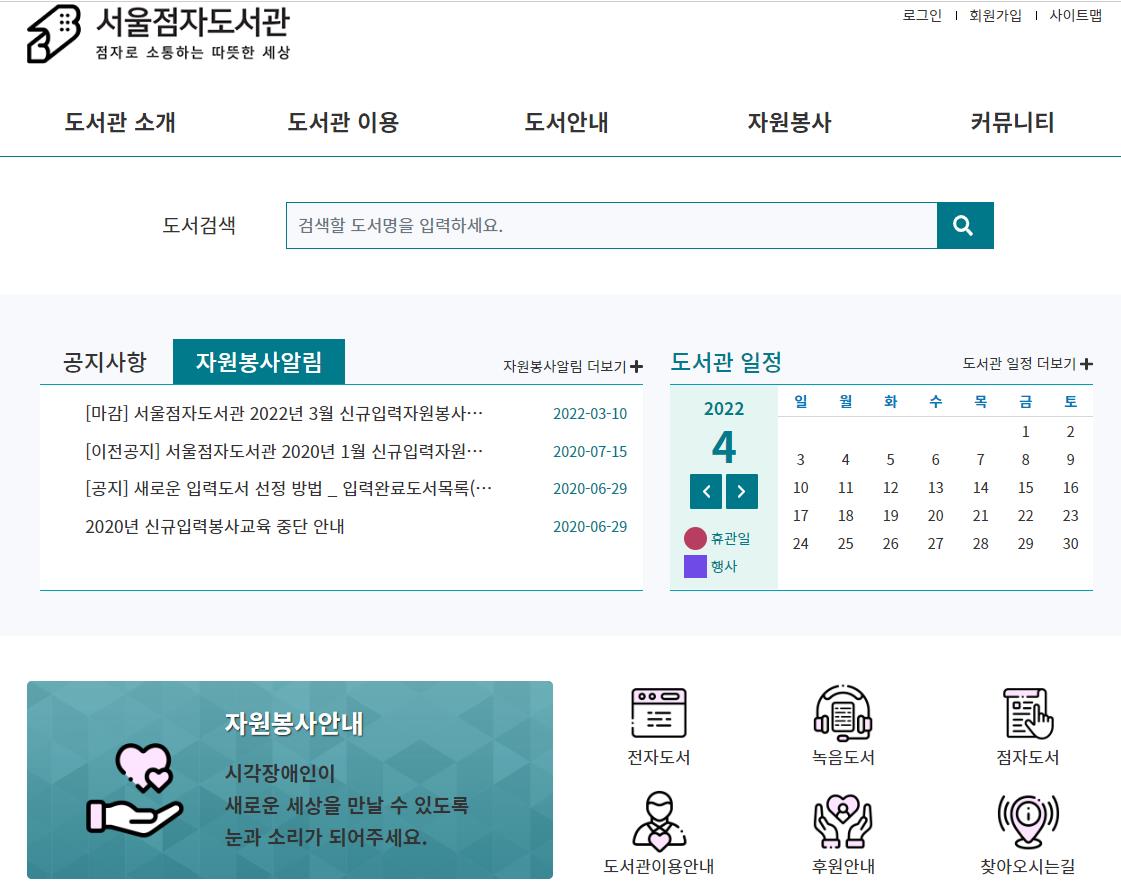The width and height of the screenshot is (1121, 882).
Task: Open the 찾아오시는길 directions icon
Action: click(1027, 833)
